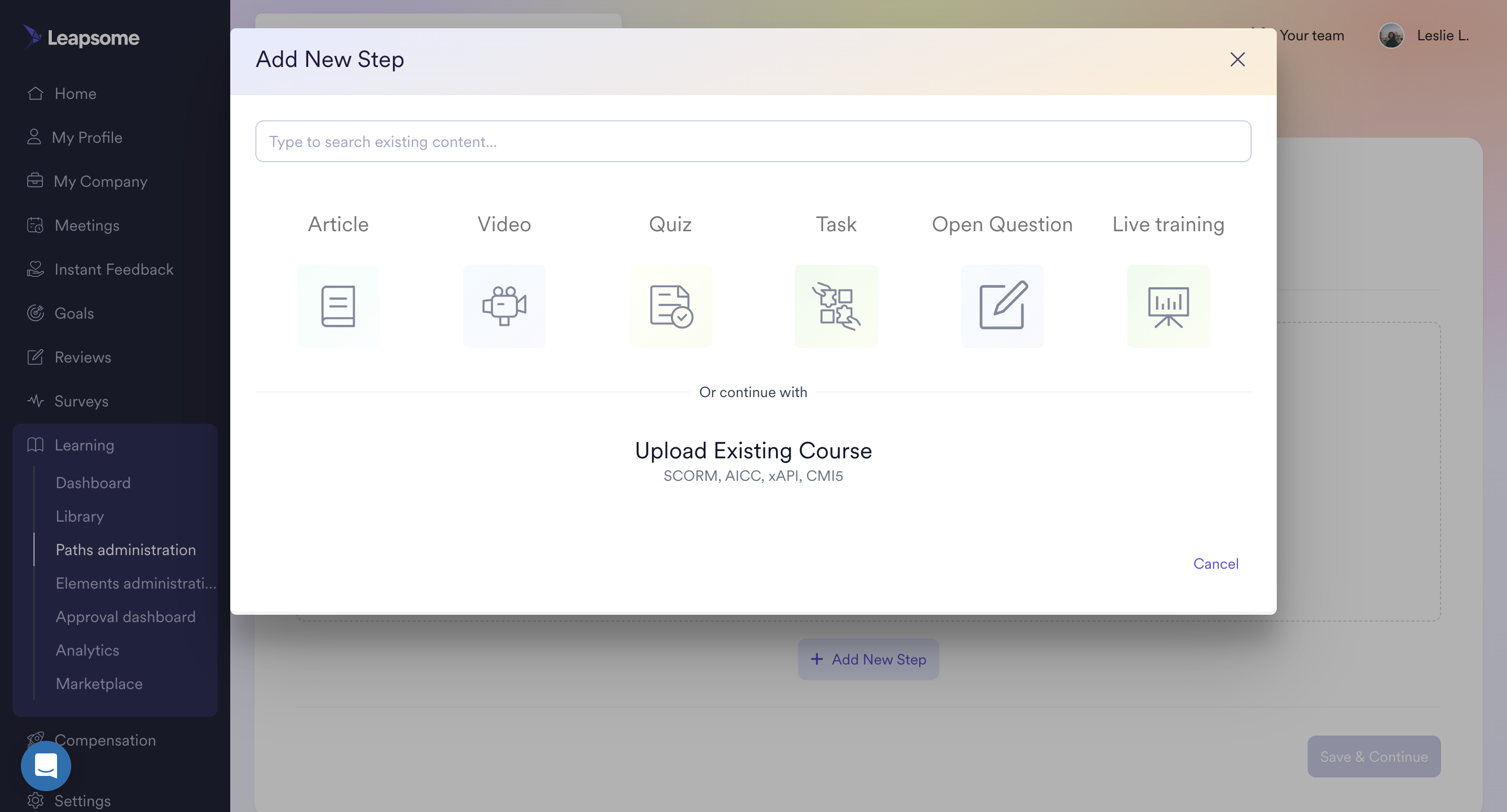
Task: Open Settings in the sidebar
Action: click(83, 800)
